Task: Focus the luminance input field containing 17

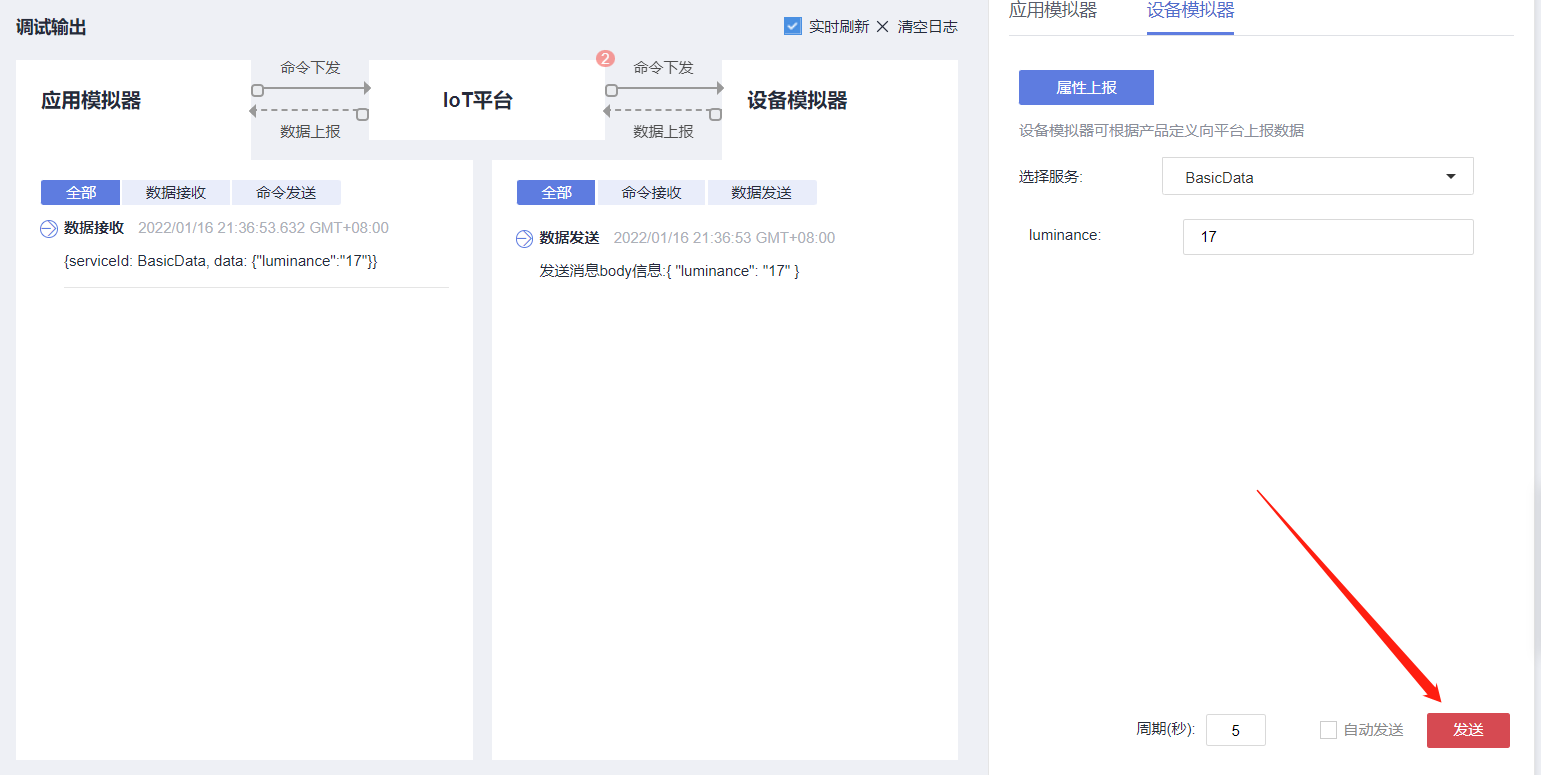Action: [x=1328, y=237]
